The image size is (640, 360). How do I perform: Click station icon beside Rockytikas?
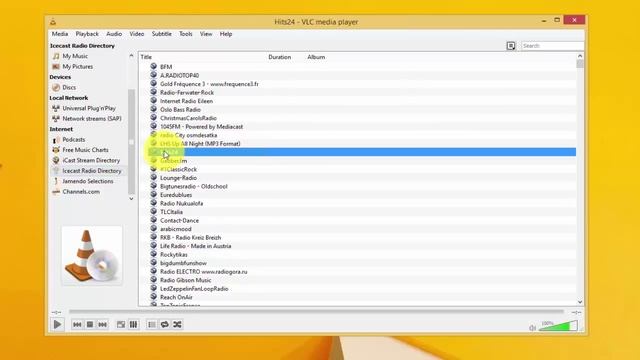(153, 254)
